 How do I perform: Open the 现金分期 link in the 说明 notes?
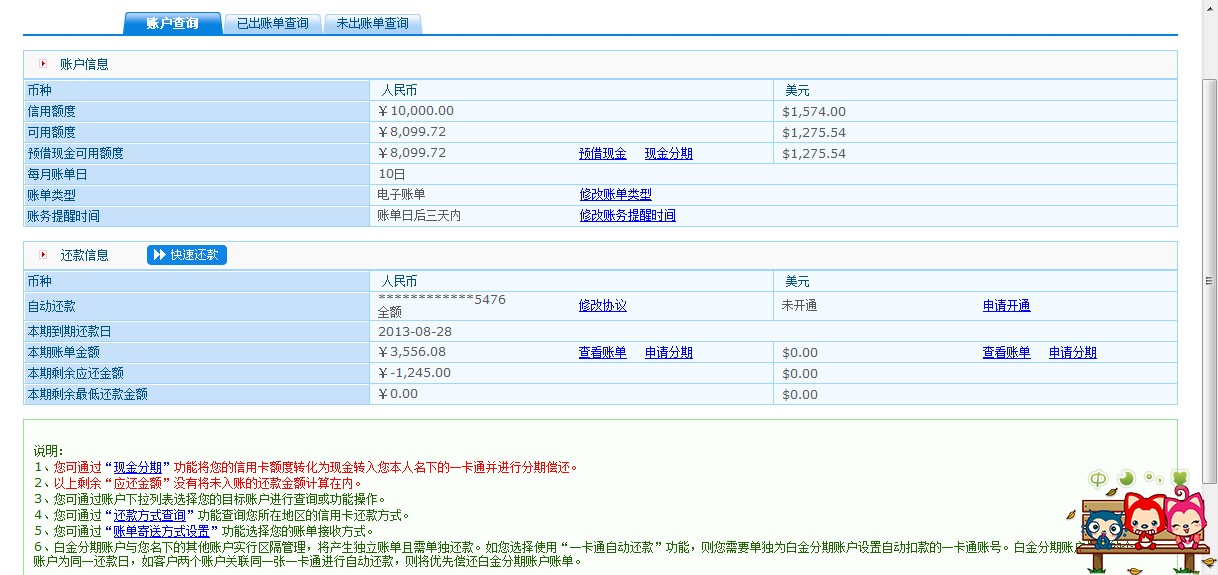(x=137, y=467)
